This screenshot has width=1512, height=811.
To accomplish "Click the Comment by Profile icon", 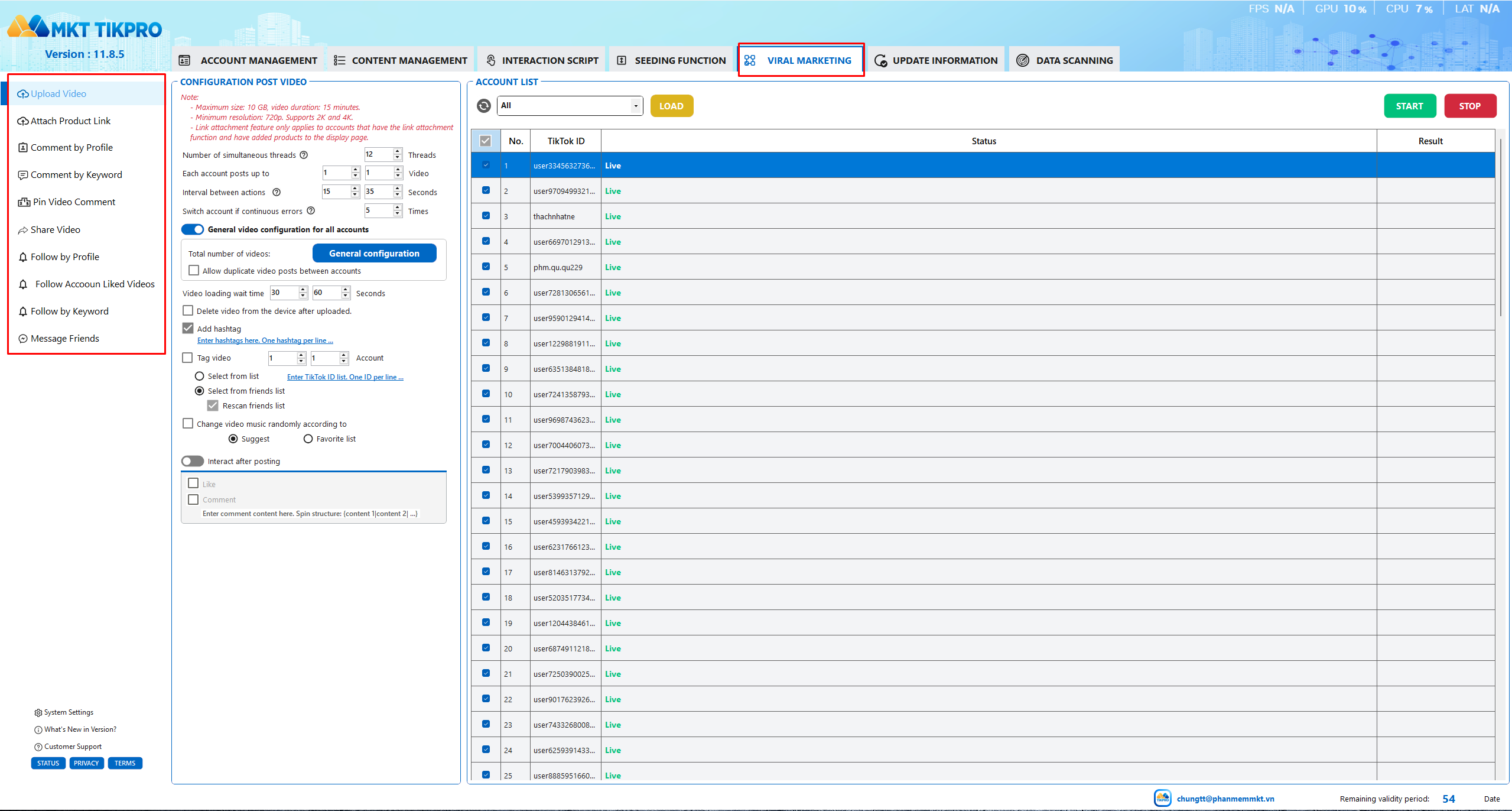I will pyautogui.click(x=23, y=148).
